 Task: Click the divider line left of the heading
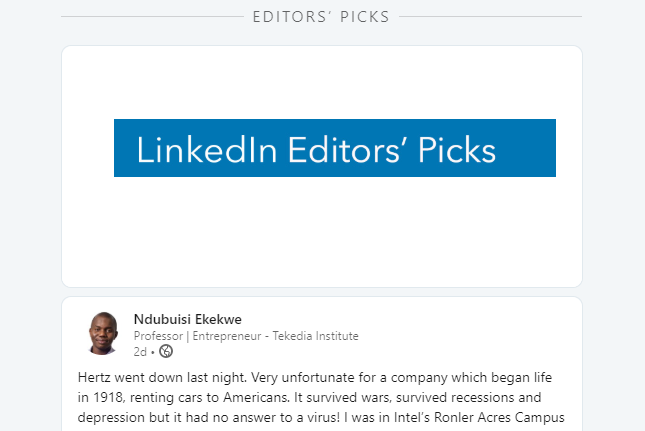pos(150,17)
